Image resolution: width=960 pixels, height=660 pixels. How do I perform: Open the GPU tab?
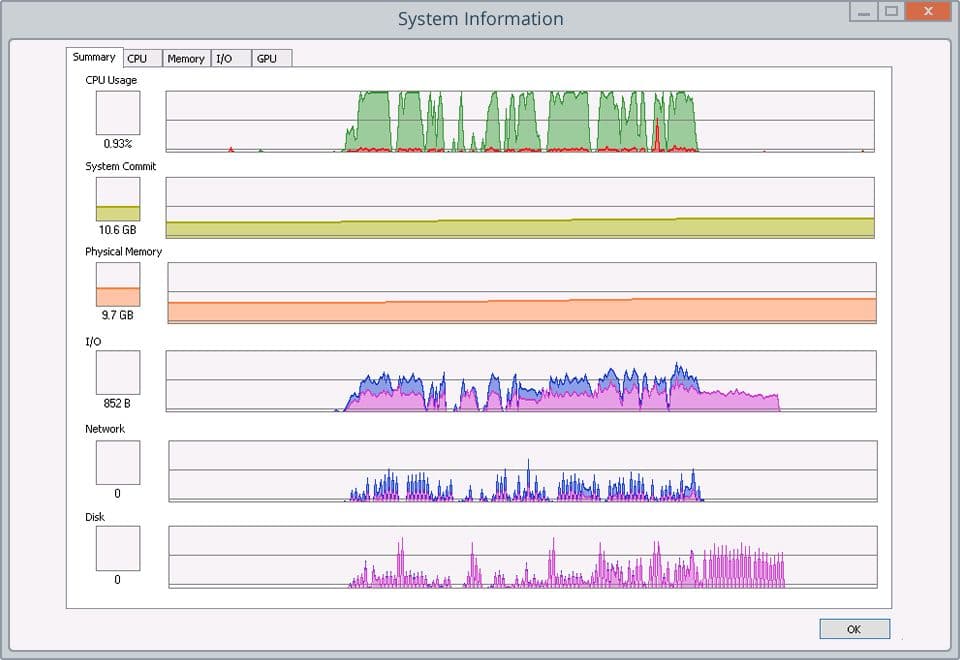pos(270,58)
